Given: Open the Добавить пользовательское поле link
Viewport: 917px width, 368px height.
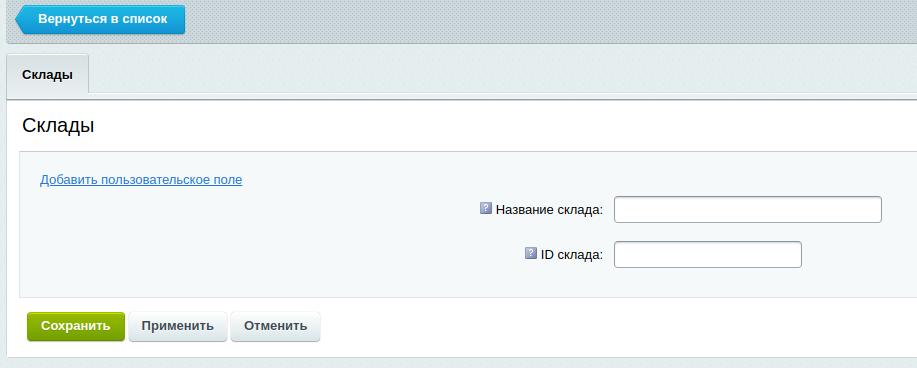Looking at the screenshot, I should [141, 180].
